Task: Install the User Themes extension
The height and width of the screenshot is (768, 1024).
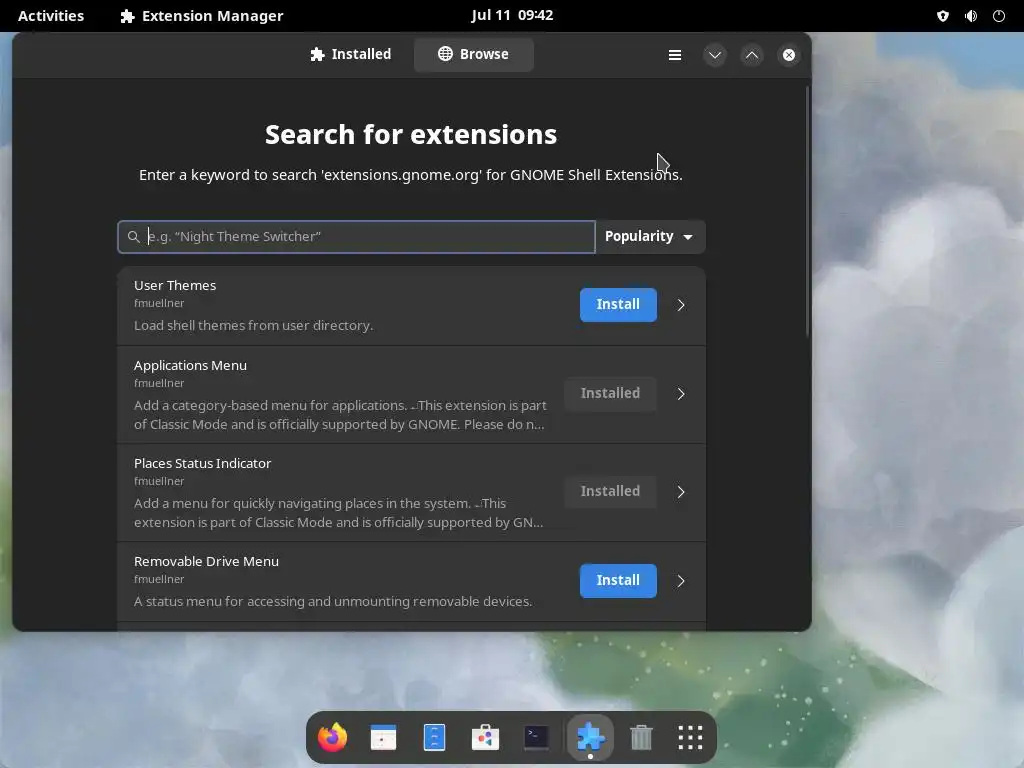Action: tap(618, 304)
